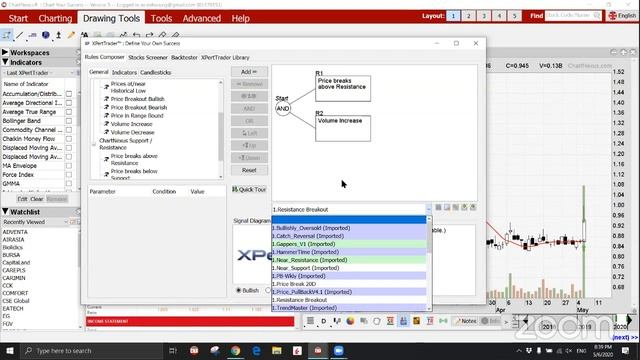Click the highlighted blue icon in the chart toolbar
This screenshot has height=360, width=640.
(403, 321)
